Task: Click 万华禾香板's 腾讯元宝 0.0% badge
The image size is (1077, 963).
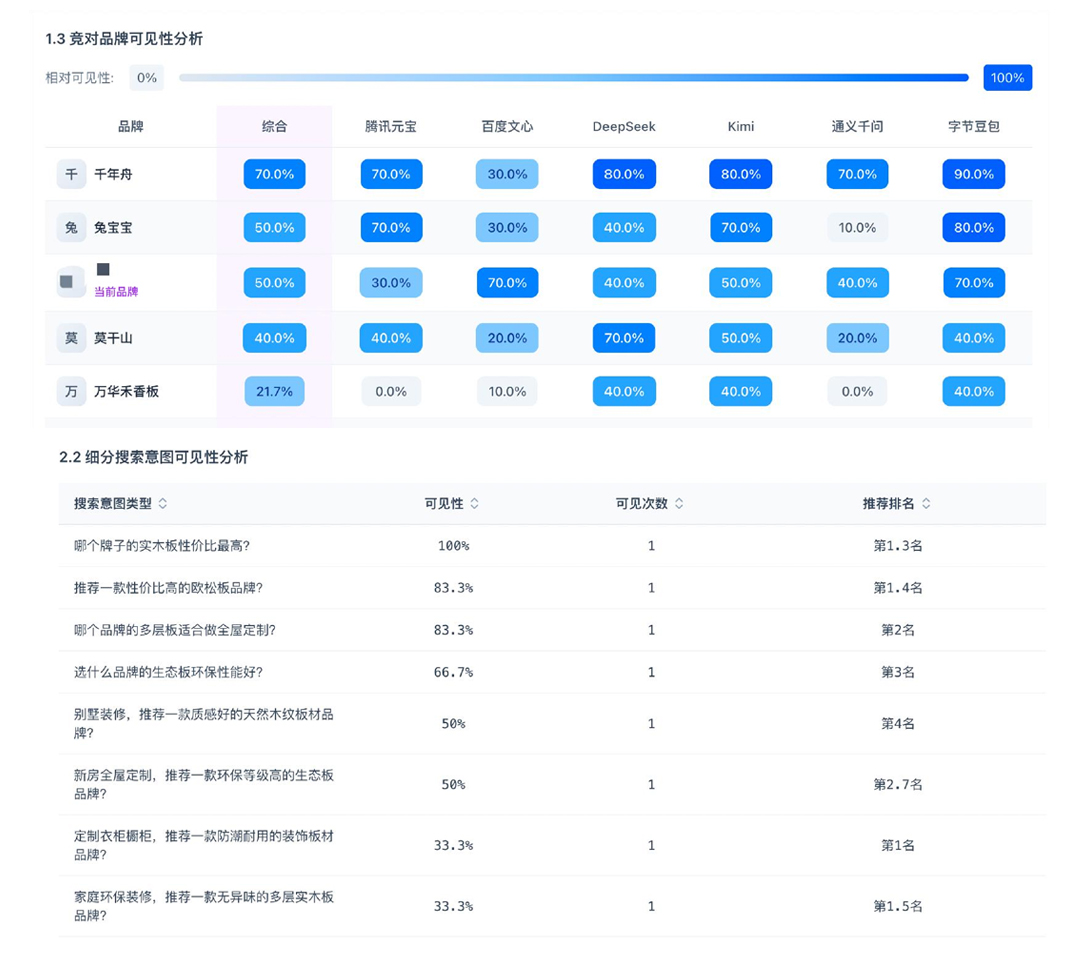Action: (391, 392)
